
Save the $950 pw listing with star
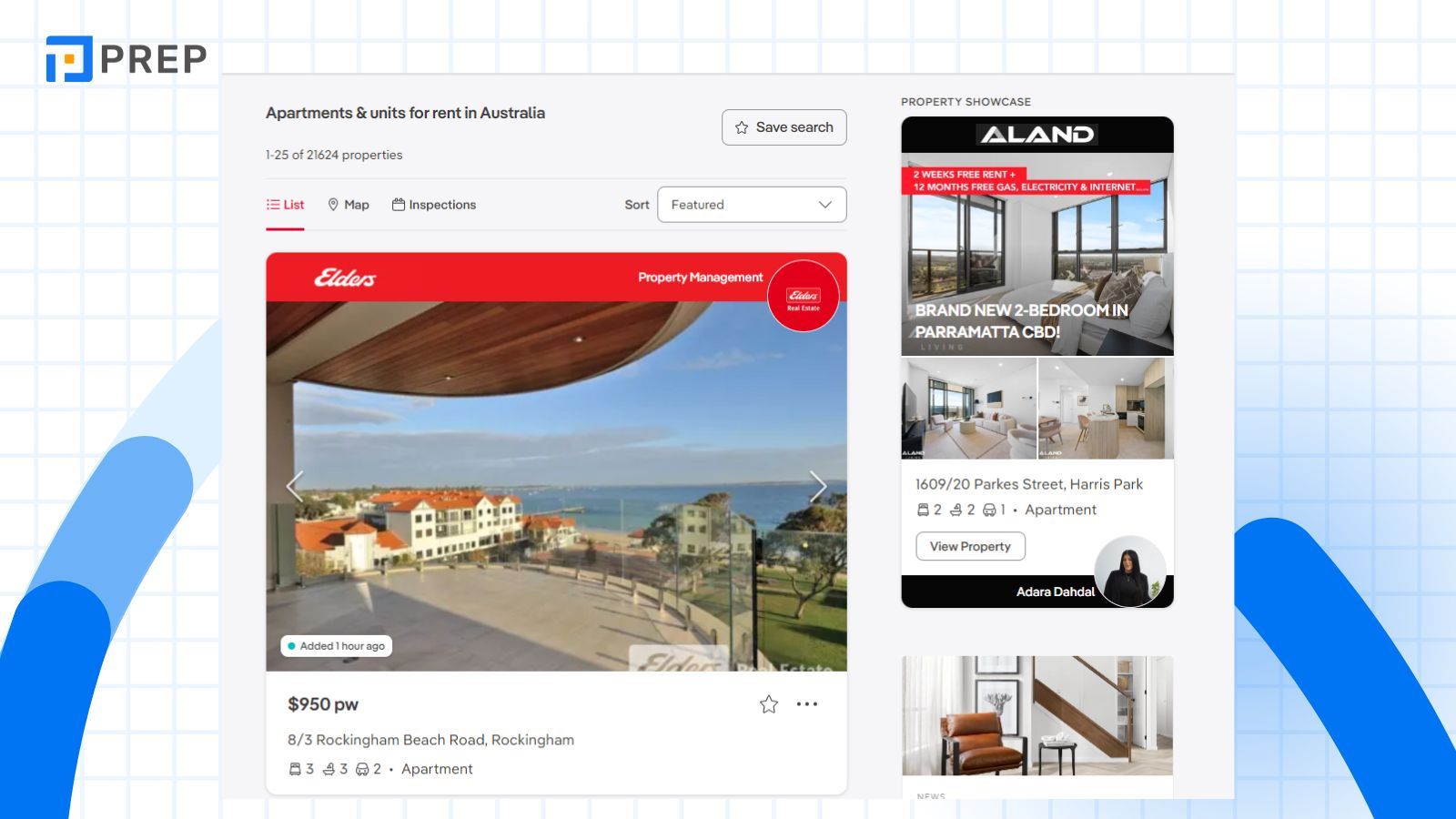tap(769, 704)
